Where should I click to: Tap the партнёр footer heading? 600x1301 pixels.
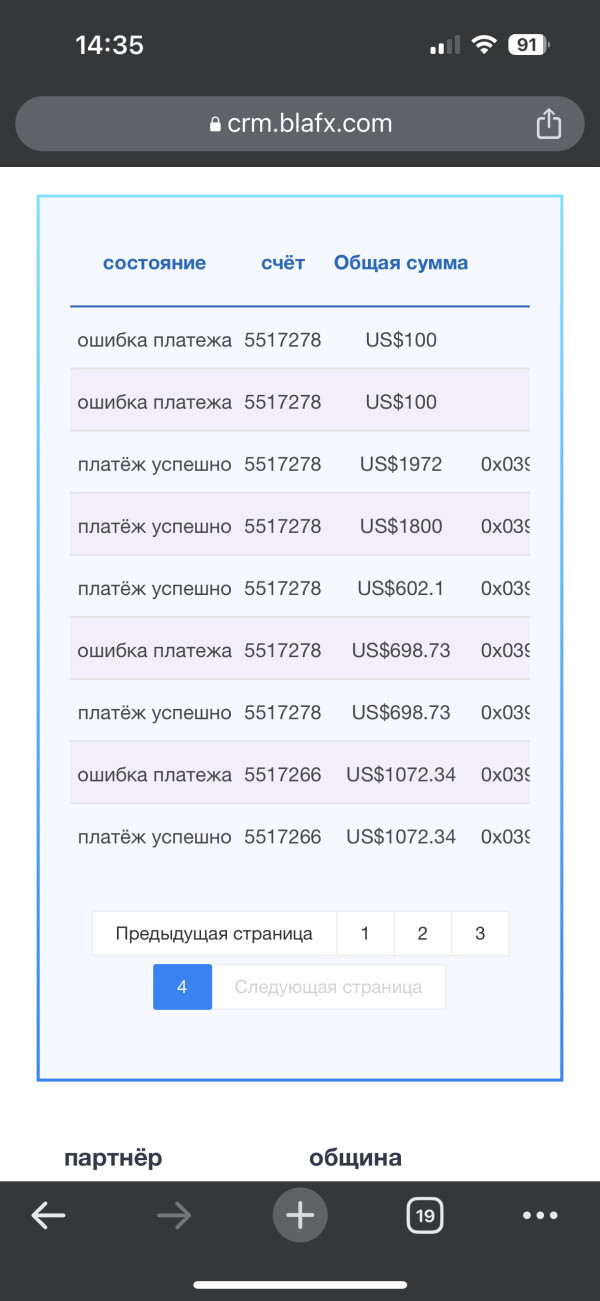(x=113, y=1158)
